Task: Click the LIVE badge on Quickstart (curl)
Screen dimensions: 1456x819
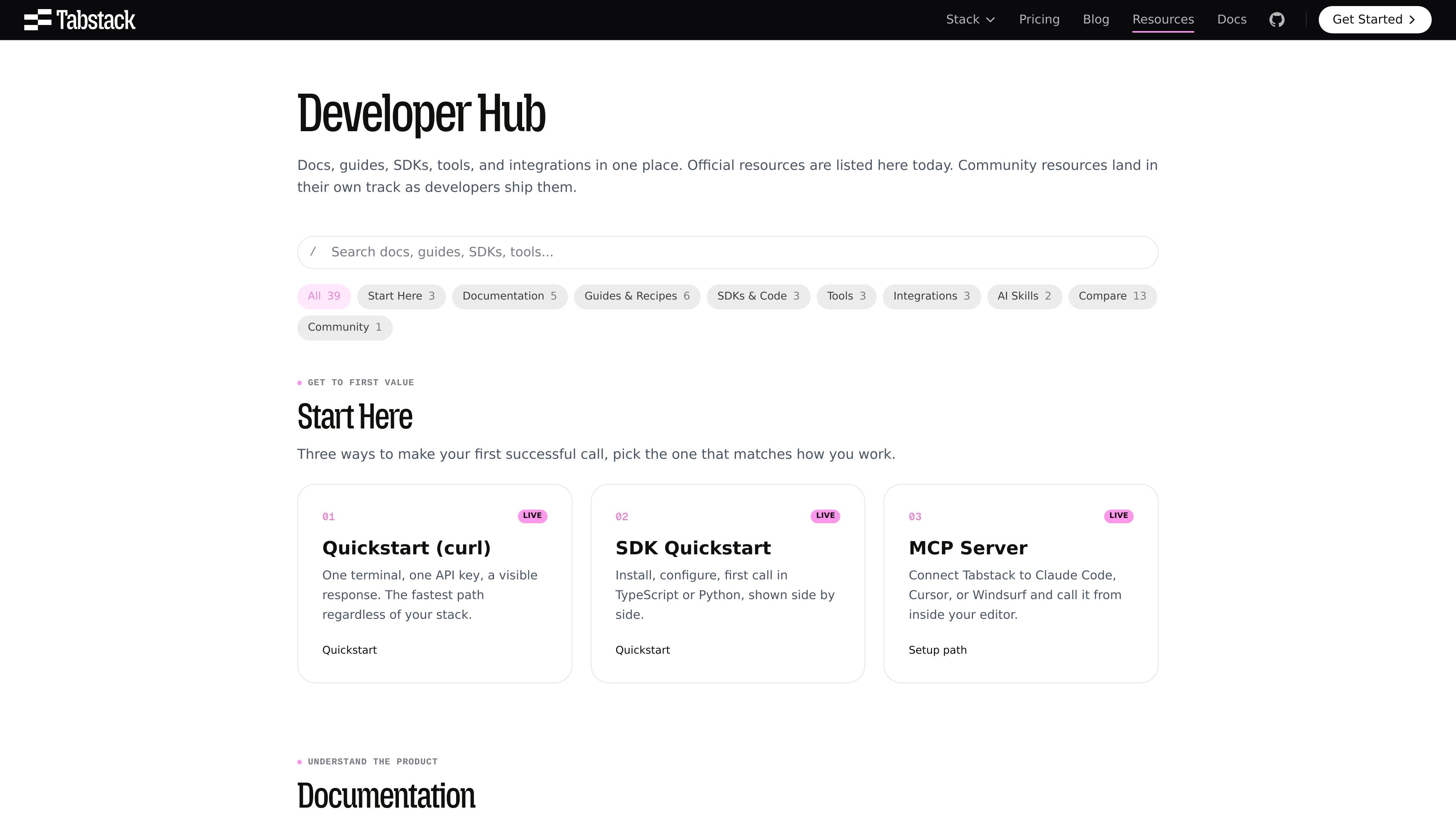Action: coord(532,516)
